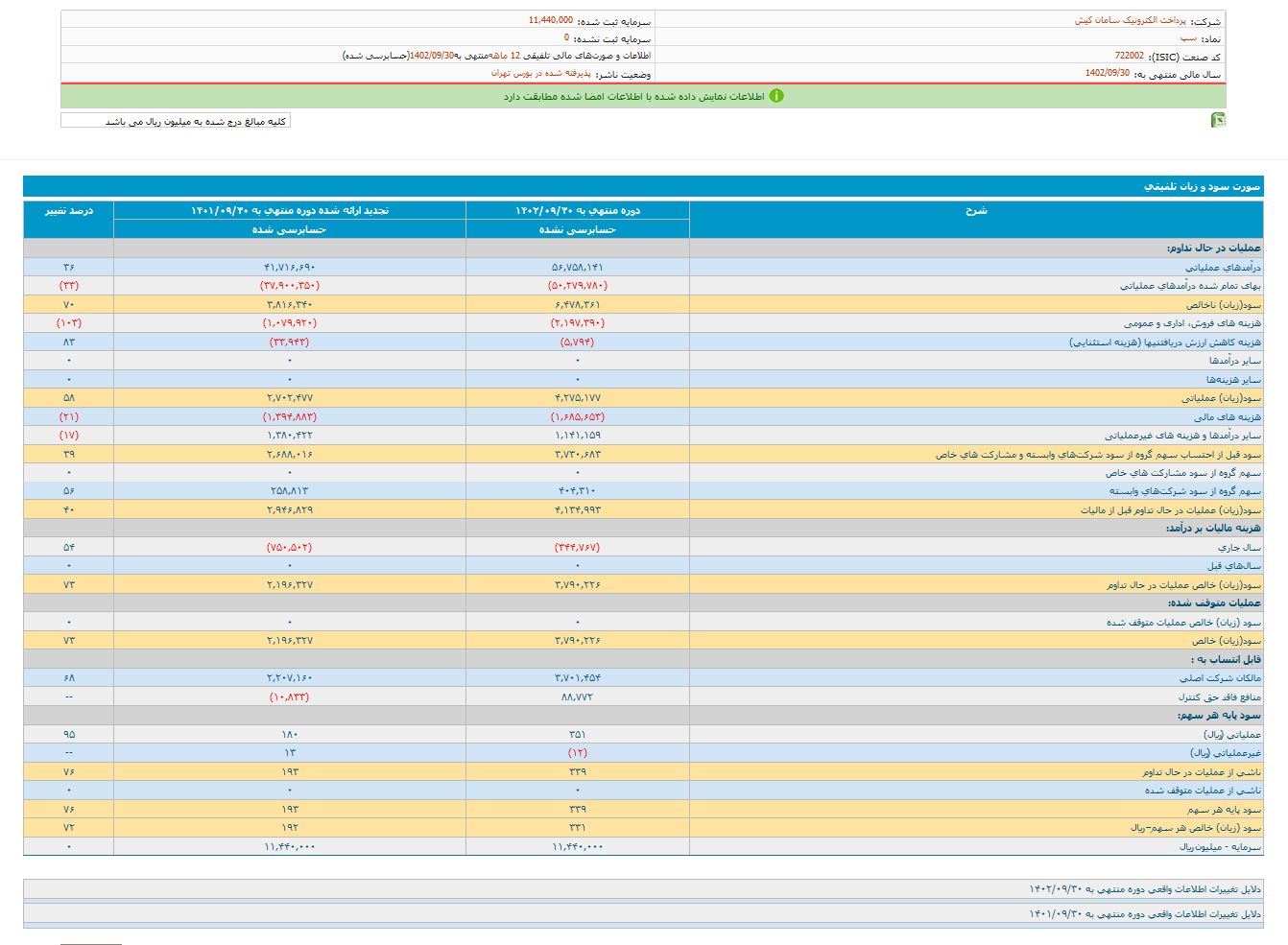Click the ticker symbol link سپ
Screen dimensions: 1288x945
point(1188,38)
